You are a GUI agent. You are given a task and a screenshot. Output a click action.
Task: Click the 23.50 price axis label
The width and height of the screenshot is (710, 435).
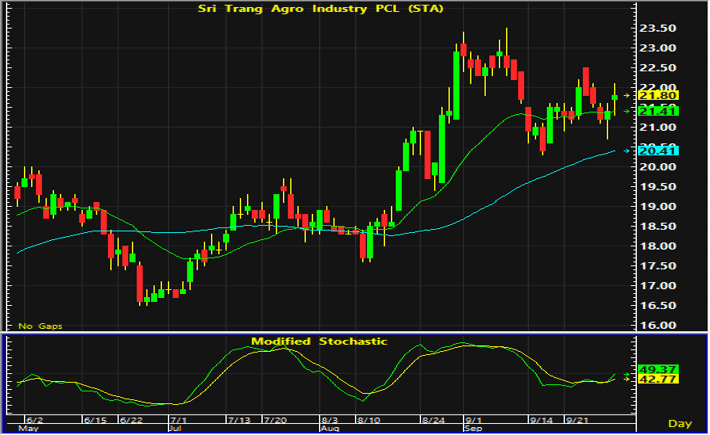pyautogui.click(x=657, y=28)
